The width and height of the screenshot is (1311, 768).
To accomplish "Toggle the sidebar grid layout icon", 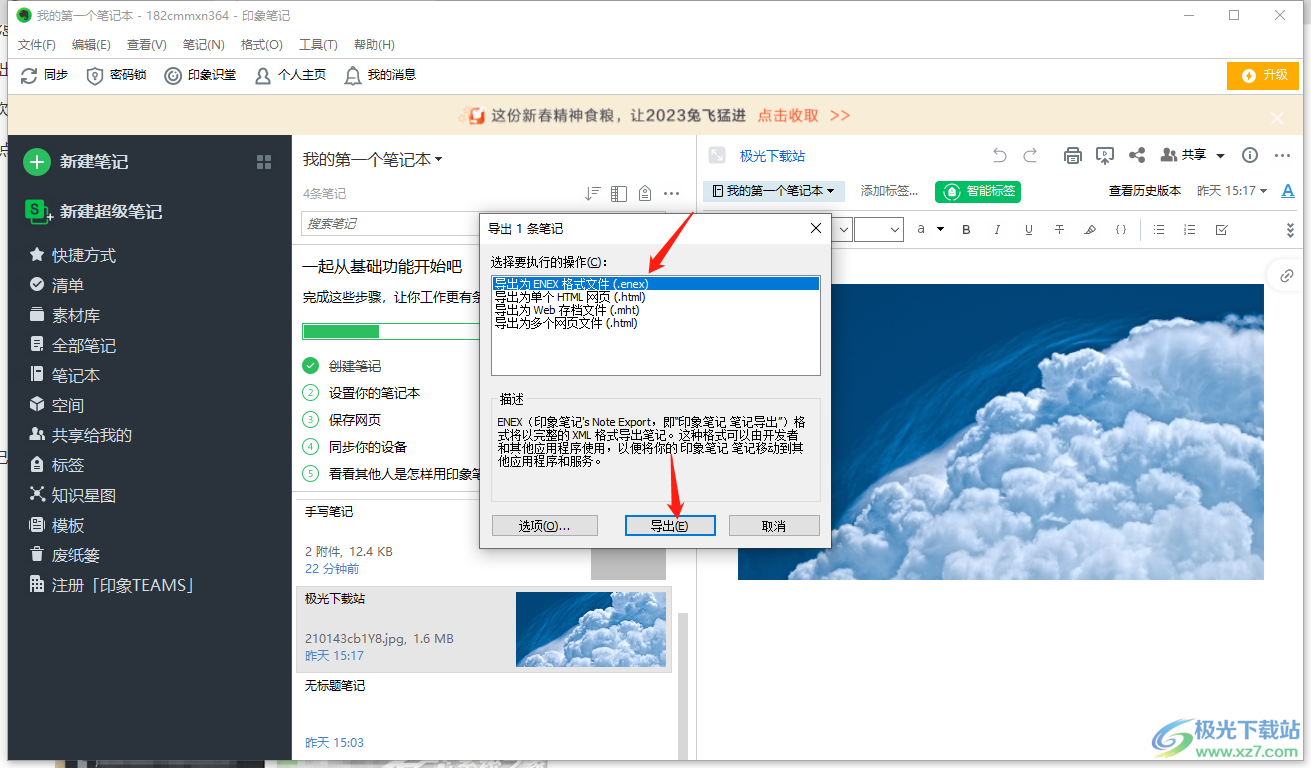I will (x=264, y=162).
